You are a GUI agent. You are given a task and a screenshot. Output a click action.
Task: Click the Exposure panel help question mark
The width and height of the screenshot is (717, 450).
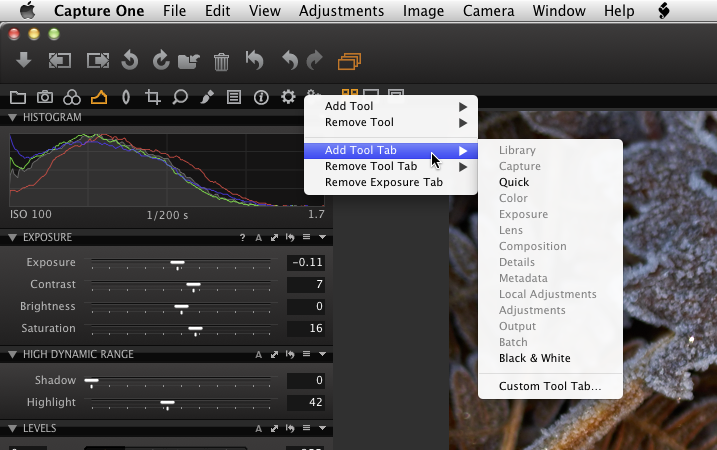pos(242,237)
